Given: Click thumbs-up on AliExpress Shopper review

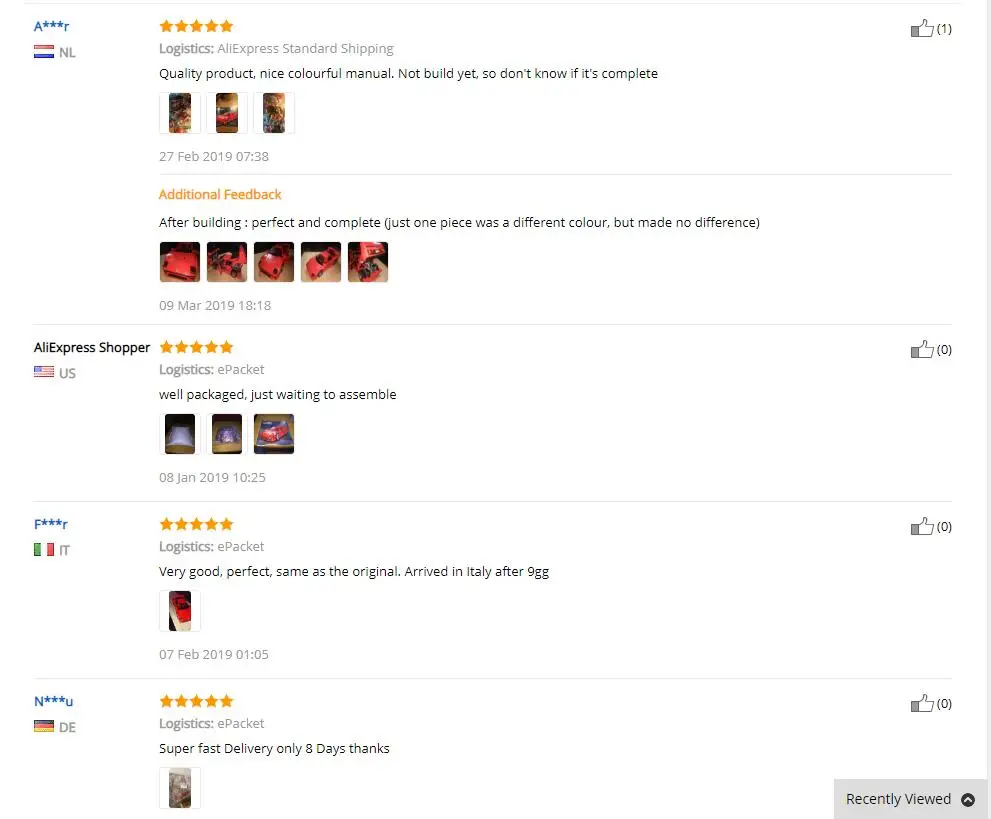Looking at the screenshot, I should [x=922, y=349].
